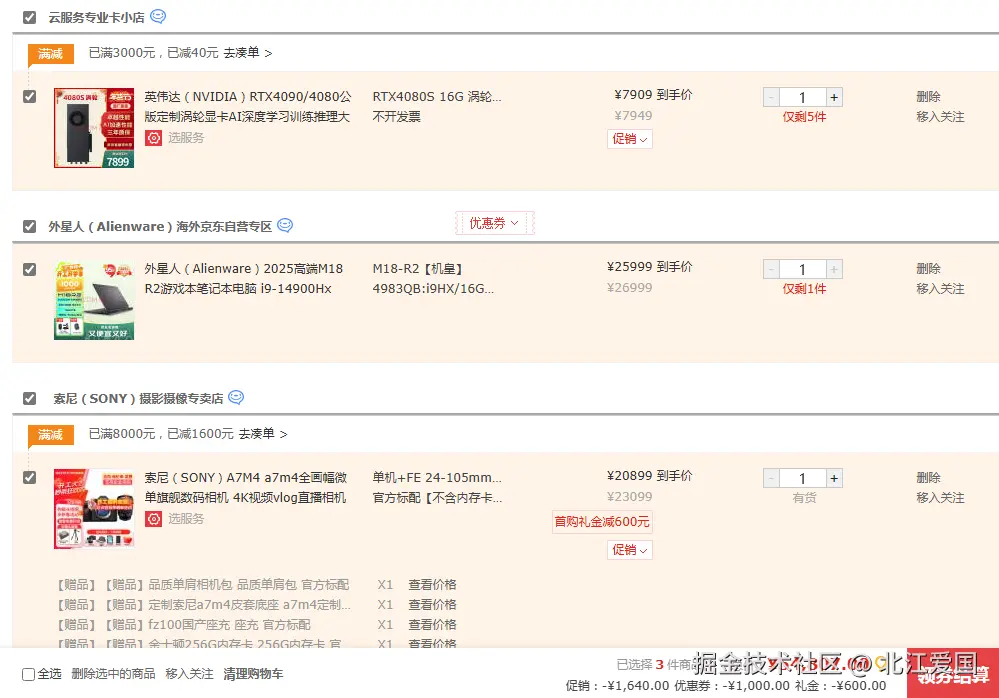Click 选服务 icon under NVIDIA RTX4090 item
Screen dimensions: 999x698
click(x=154, y=138)
